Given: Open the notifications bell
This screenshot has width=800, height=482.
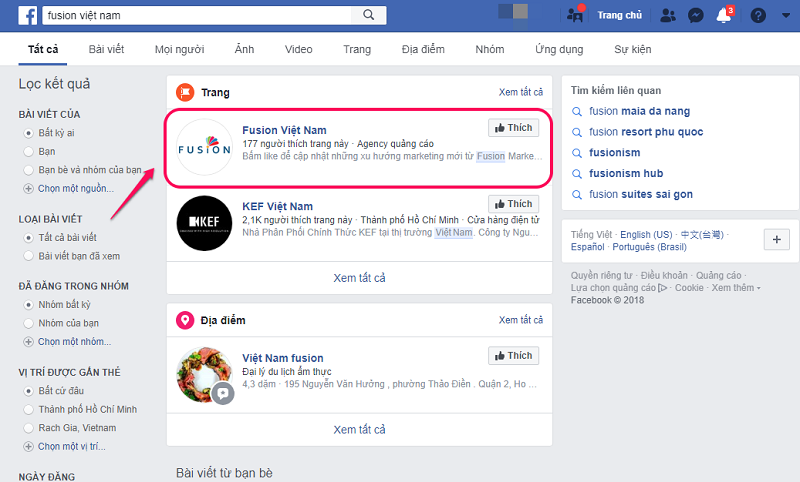Looking at the screenshot, I should tap(723, 15).
